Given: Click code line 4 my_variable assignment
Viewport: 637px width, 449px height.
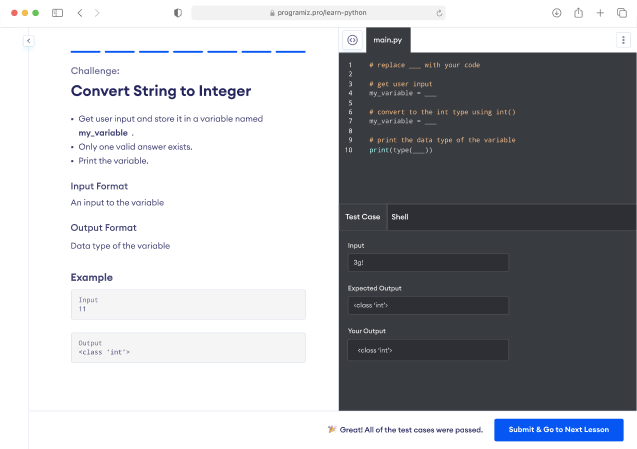Looking at the screenshot, I should click(403, 93).
